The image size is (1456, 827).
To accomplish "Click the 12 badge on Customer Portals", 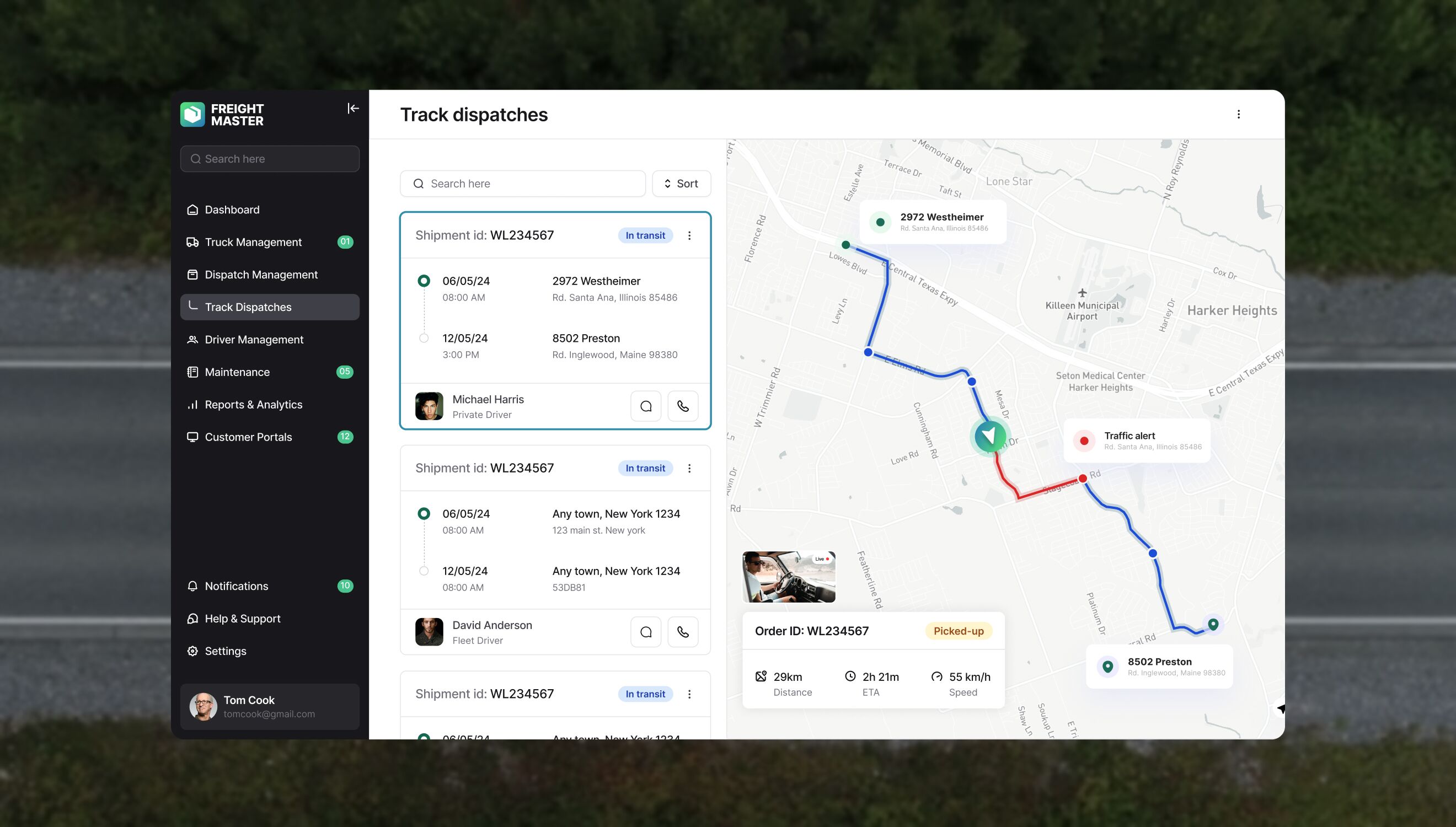I will [x=345, y=437].
